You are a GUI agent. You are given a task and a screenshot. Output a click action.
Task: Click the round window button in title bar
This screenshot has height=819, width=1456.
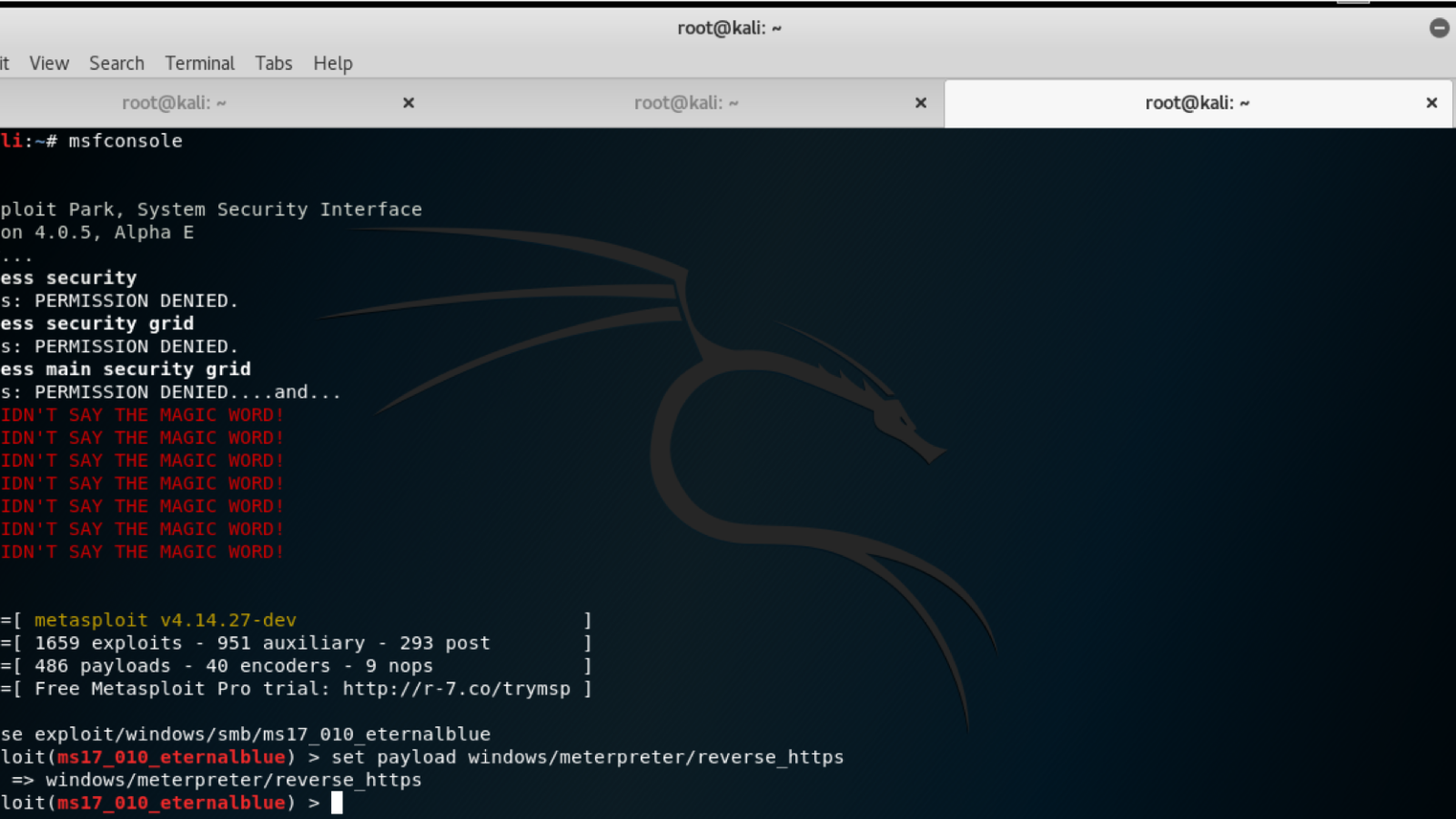pos(1439,28)
